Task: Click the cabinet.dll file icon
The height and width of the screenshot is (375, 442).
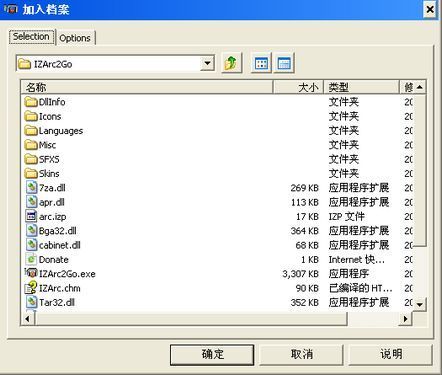Action: 31,245
